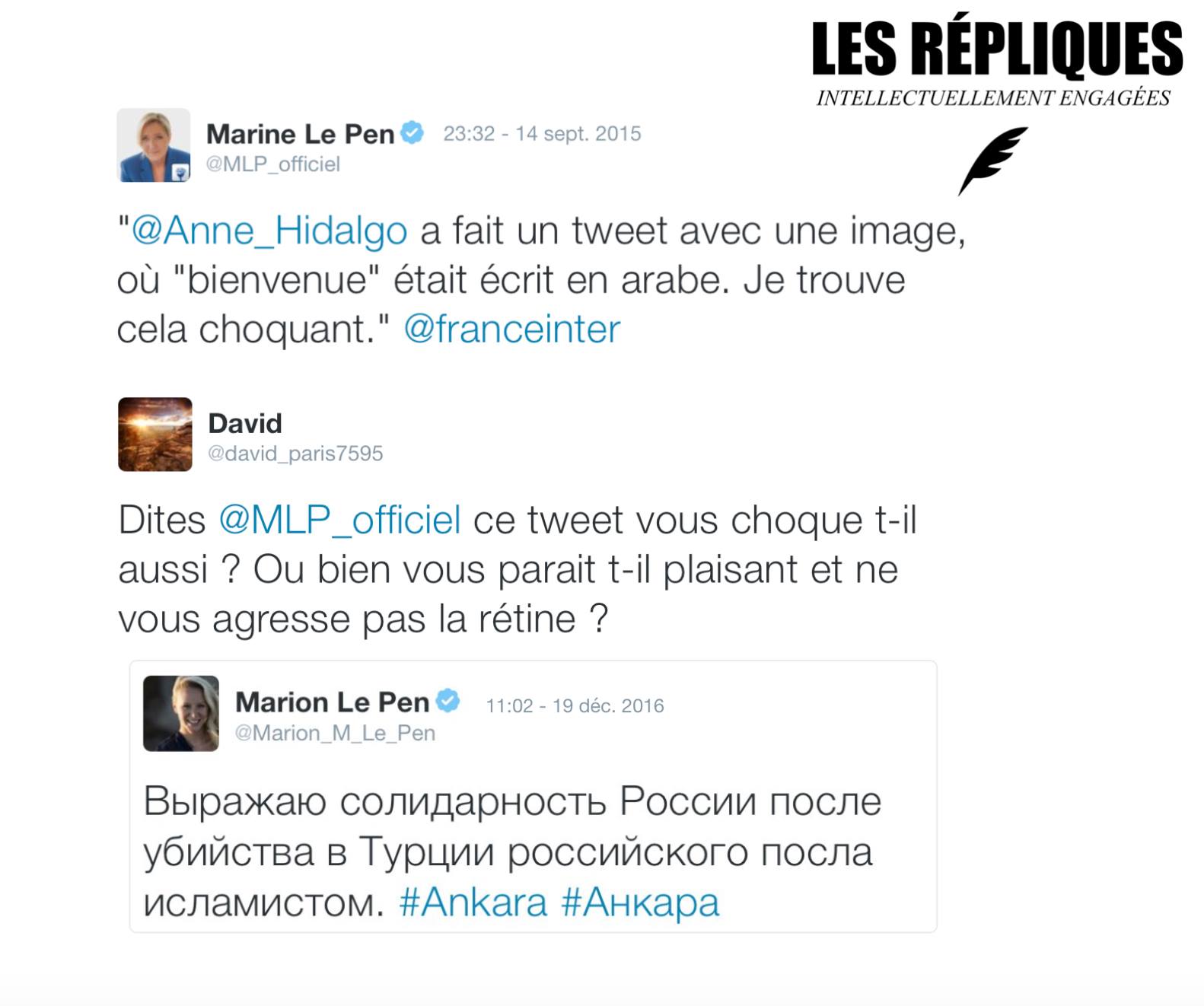Open David's landscape avatar
The height and width of the screenshot is (1006, 1204).
point(155,435)
